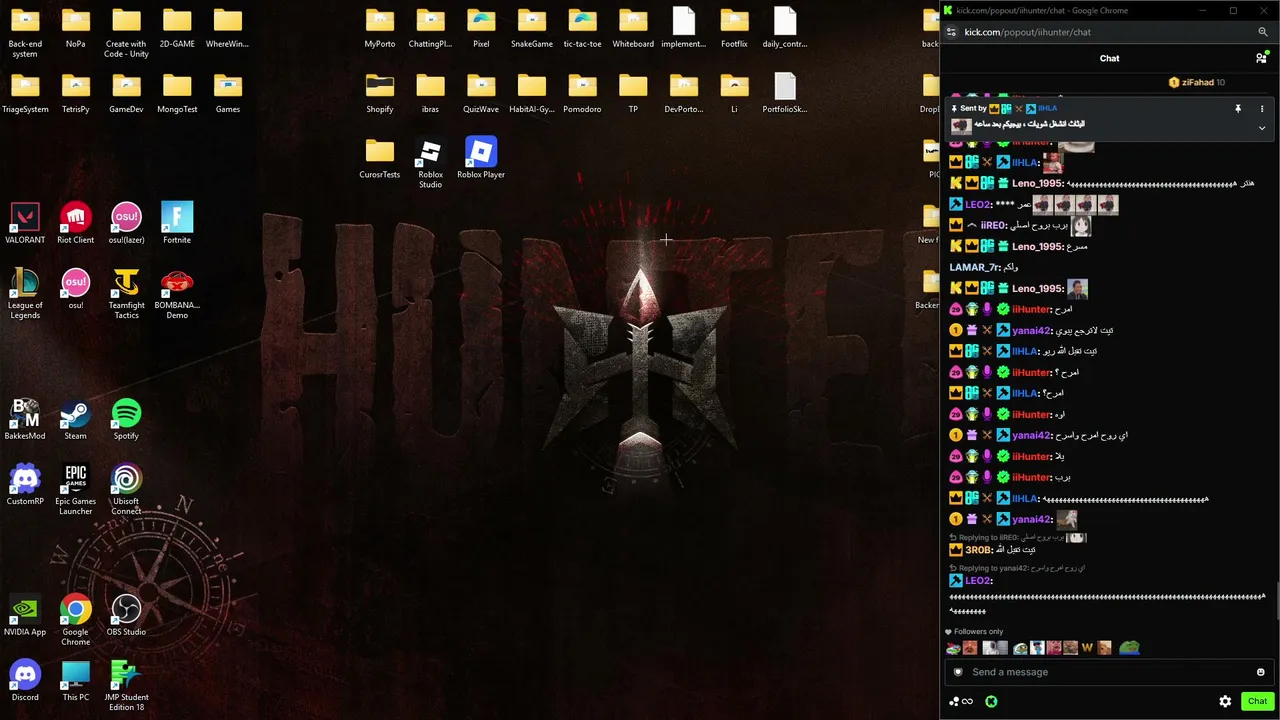The width and height of the screenshot is (1280, 720).
Task: Select the TetrisPy desktop folder
Action: coord(75,93)
